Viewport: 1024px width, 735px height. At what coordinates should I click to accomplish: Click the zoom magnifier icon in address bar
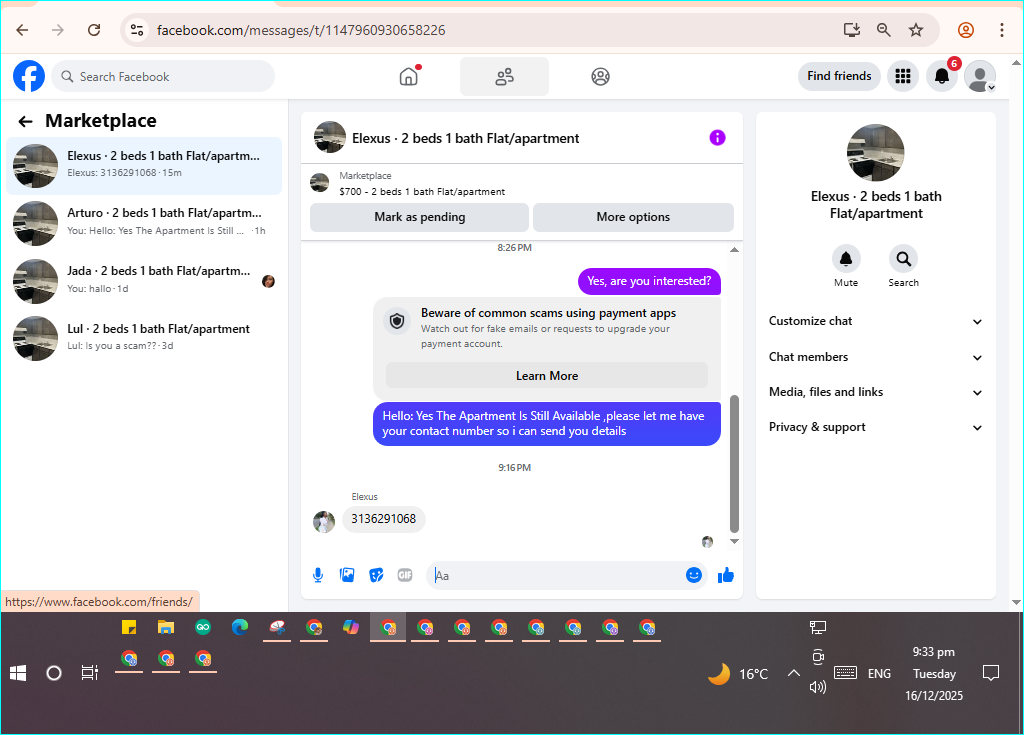(x=884, y=29)
